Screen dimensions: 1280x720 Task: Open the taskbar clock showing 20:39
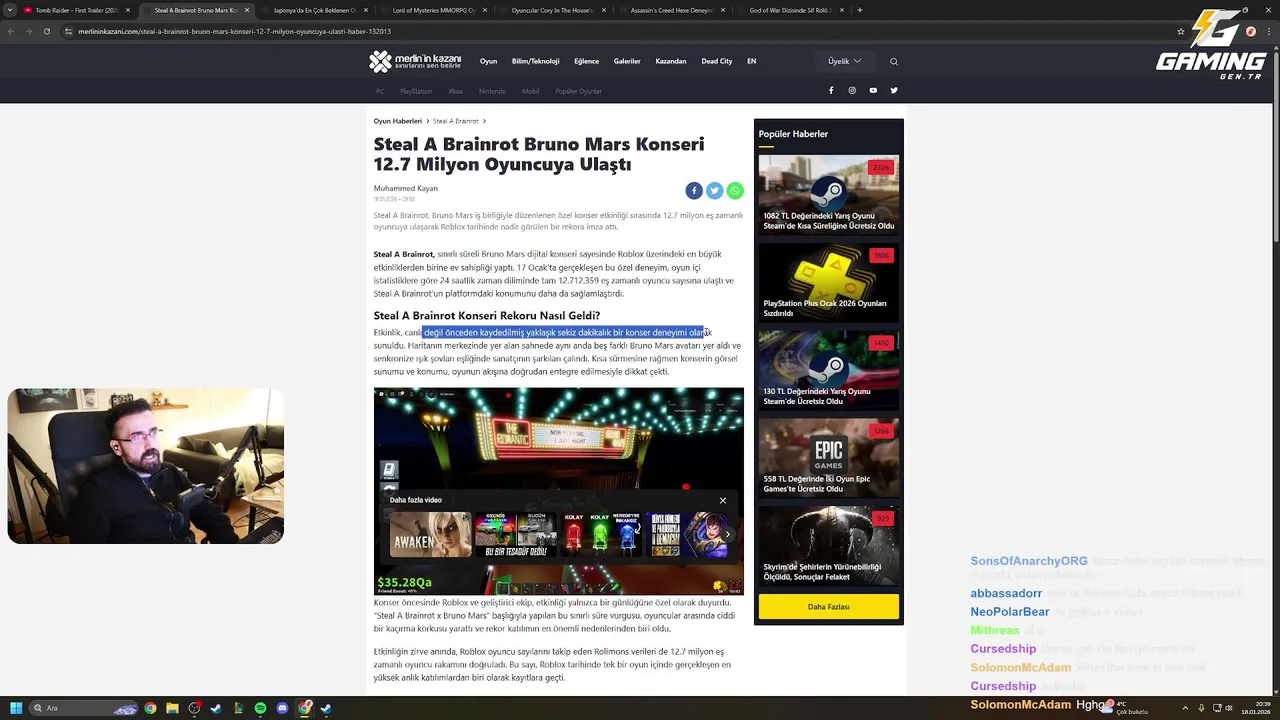(x=1255, y=708)
